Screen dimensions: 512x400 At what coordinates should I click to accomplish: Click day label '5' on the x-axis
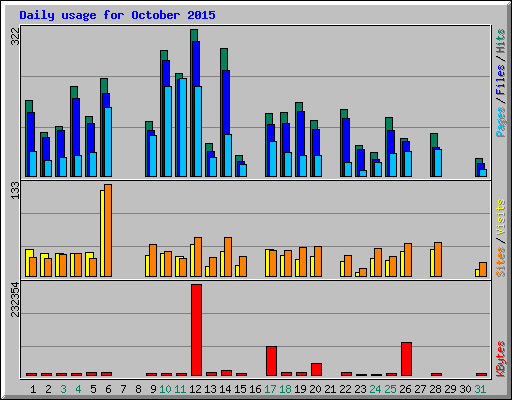click(x=93, y=389)
